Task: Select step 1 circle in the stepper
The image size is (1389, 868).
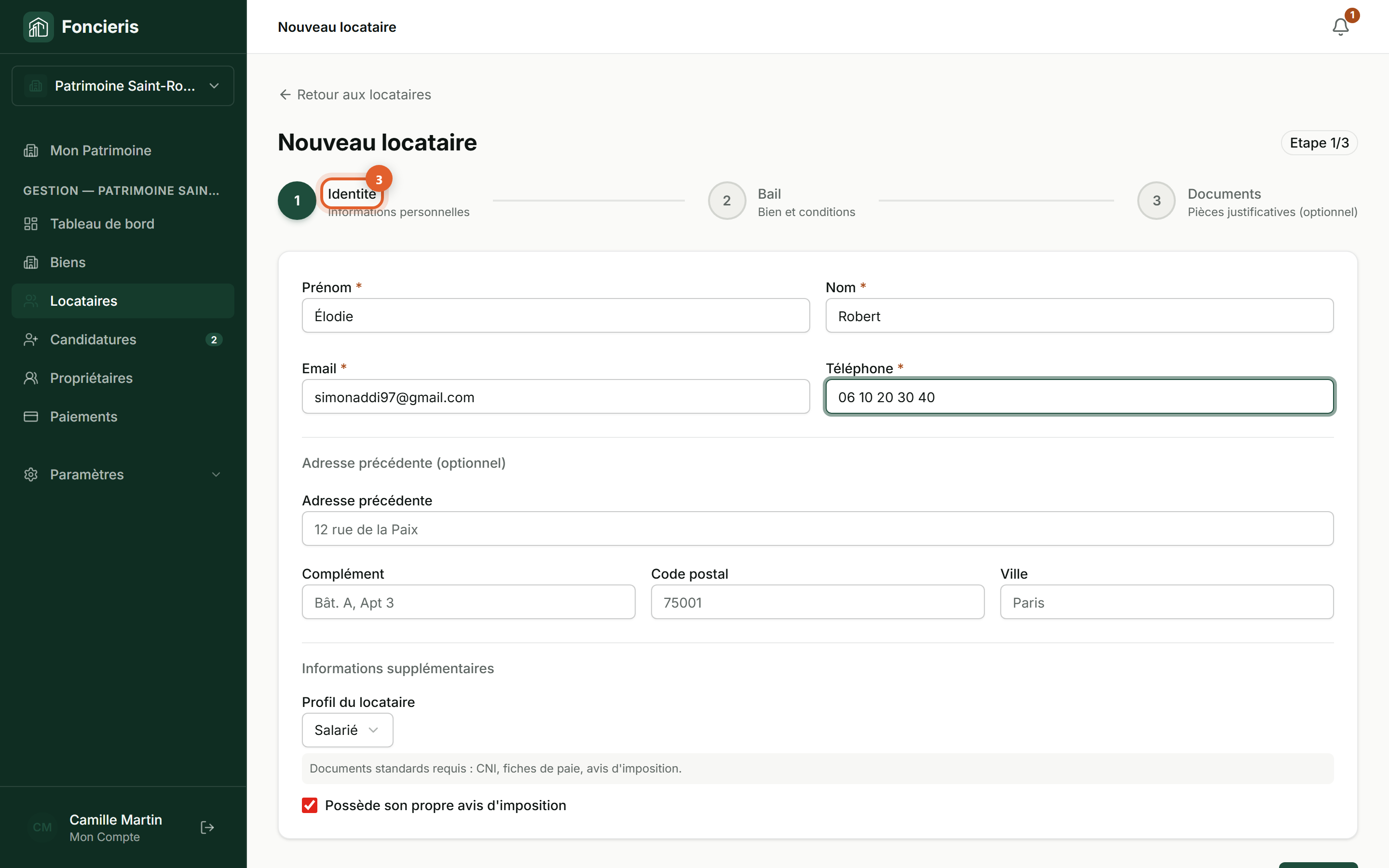Action: coord(297,200)
